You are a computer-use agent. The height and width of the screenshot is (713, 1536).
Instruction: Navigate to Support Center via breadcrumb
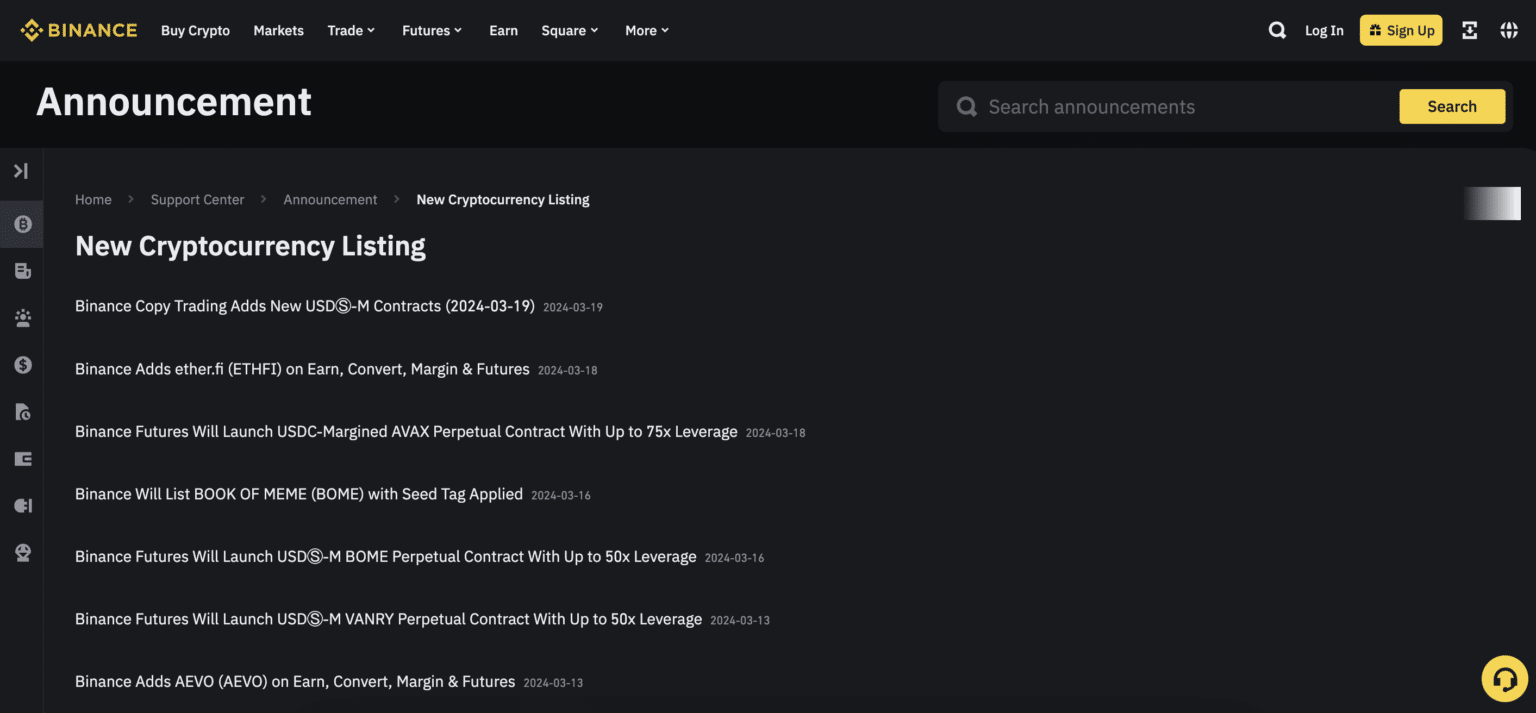coord(197,199)
